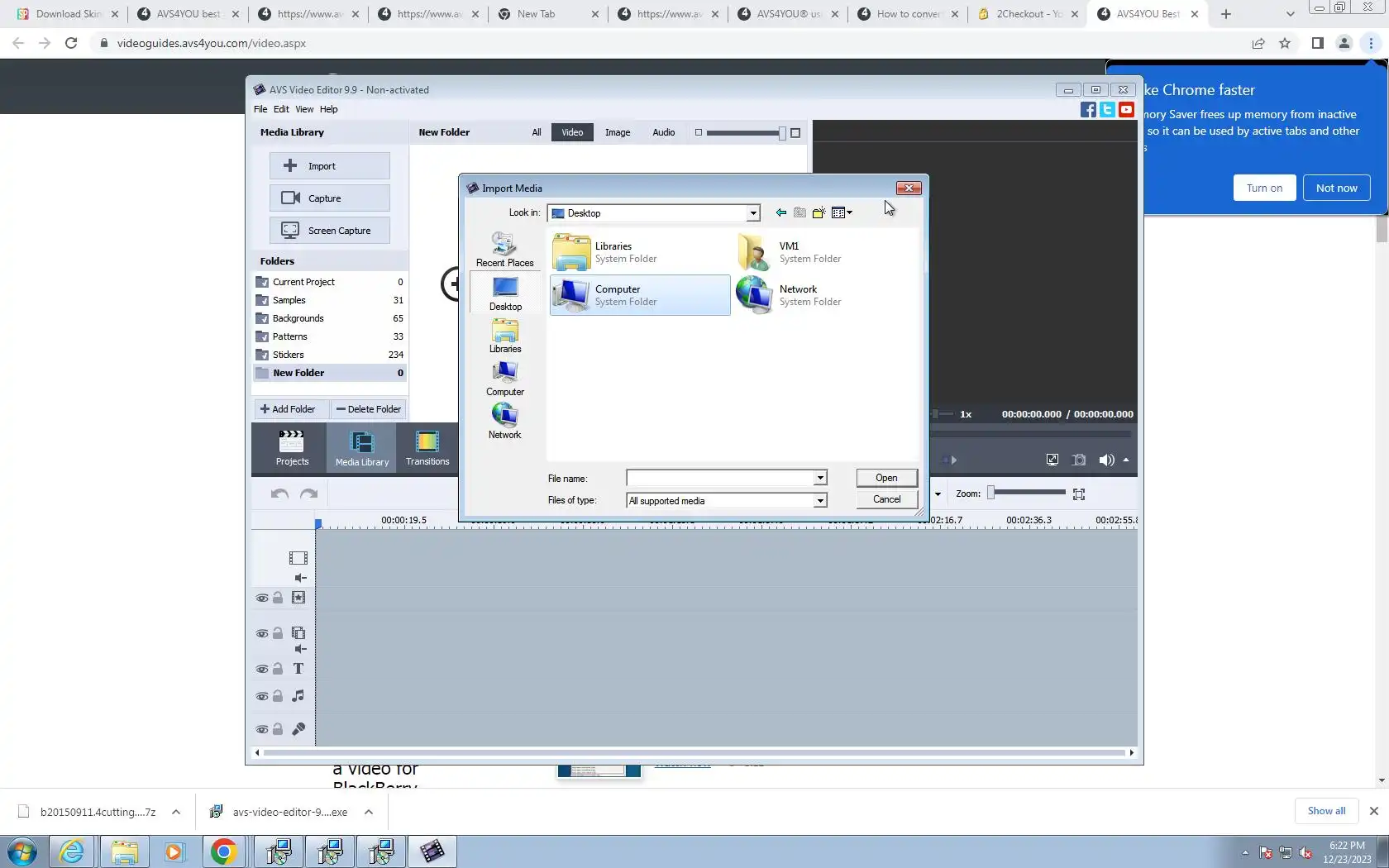Create new folder in Import Media dialog

(819, 213)
